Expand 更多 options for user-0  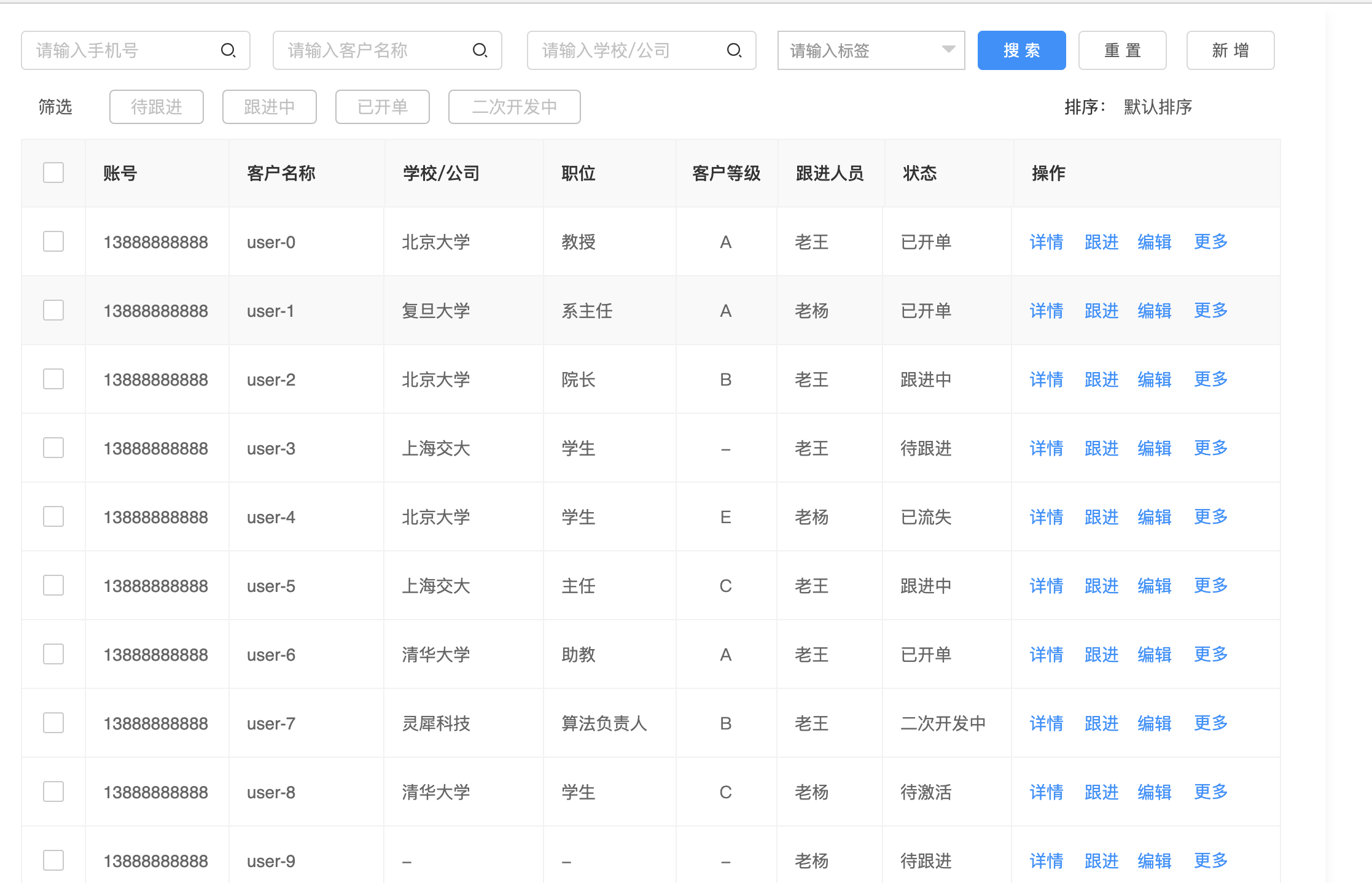pos(1210,242)
